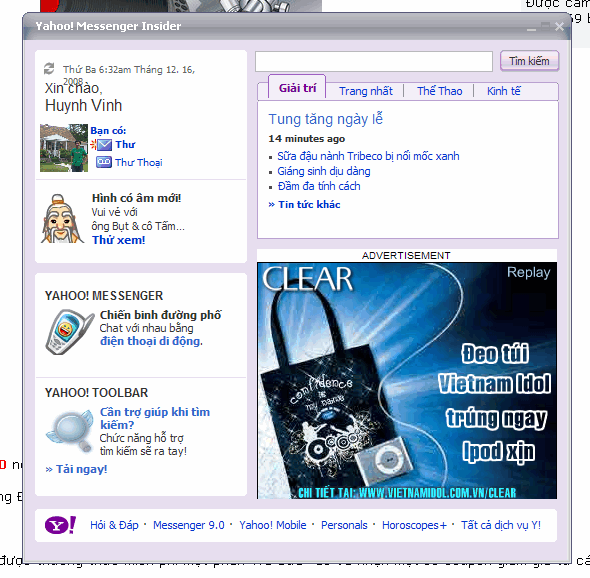Open the Sữa đậu nành Tribeco article

pyautogui.click(x=368, y=156)
